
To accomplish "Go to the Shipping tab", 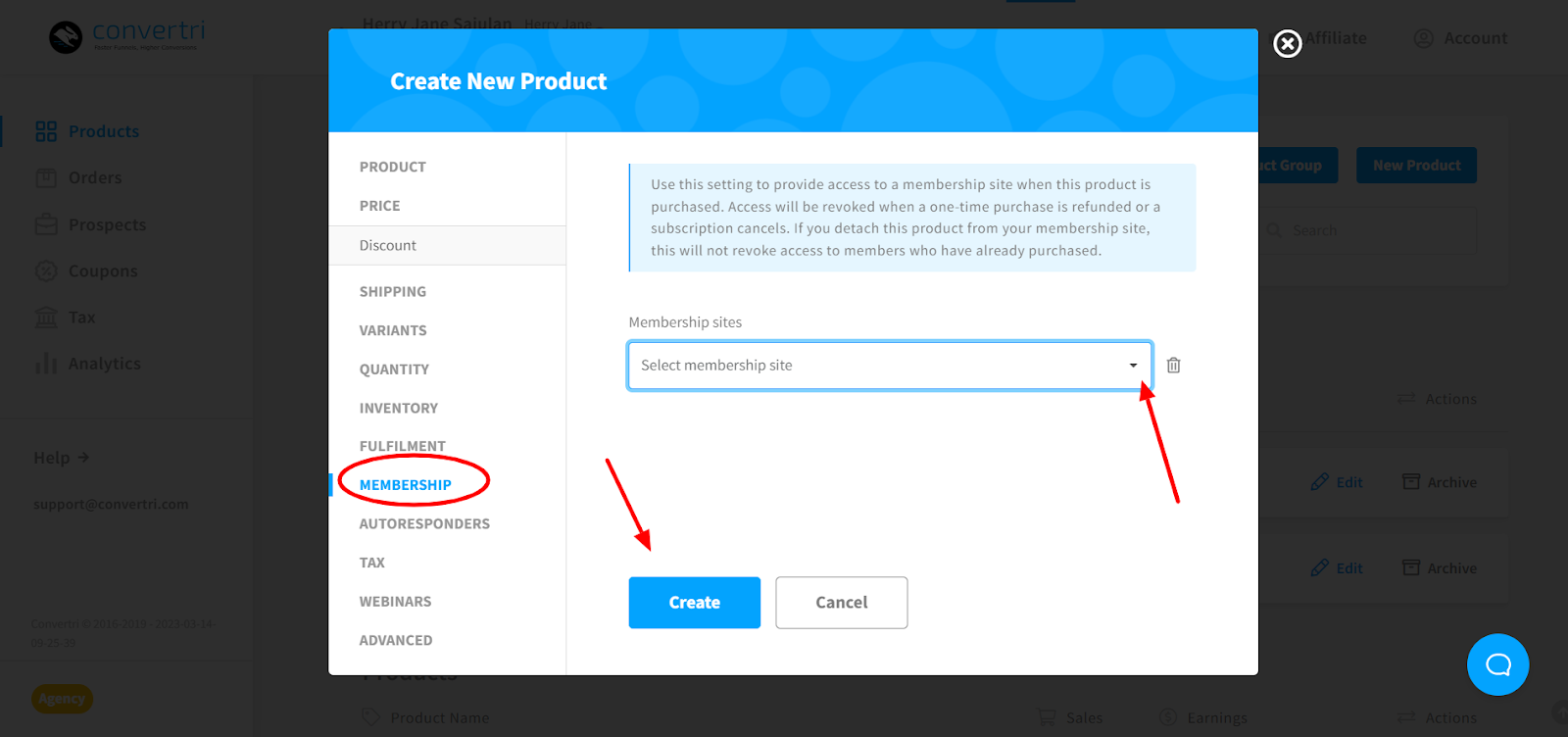I will (392, 292).
